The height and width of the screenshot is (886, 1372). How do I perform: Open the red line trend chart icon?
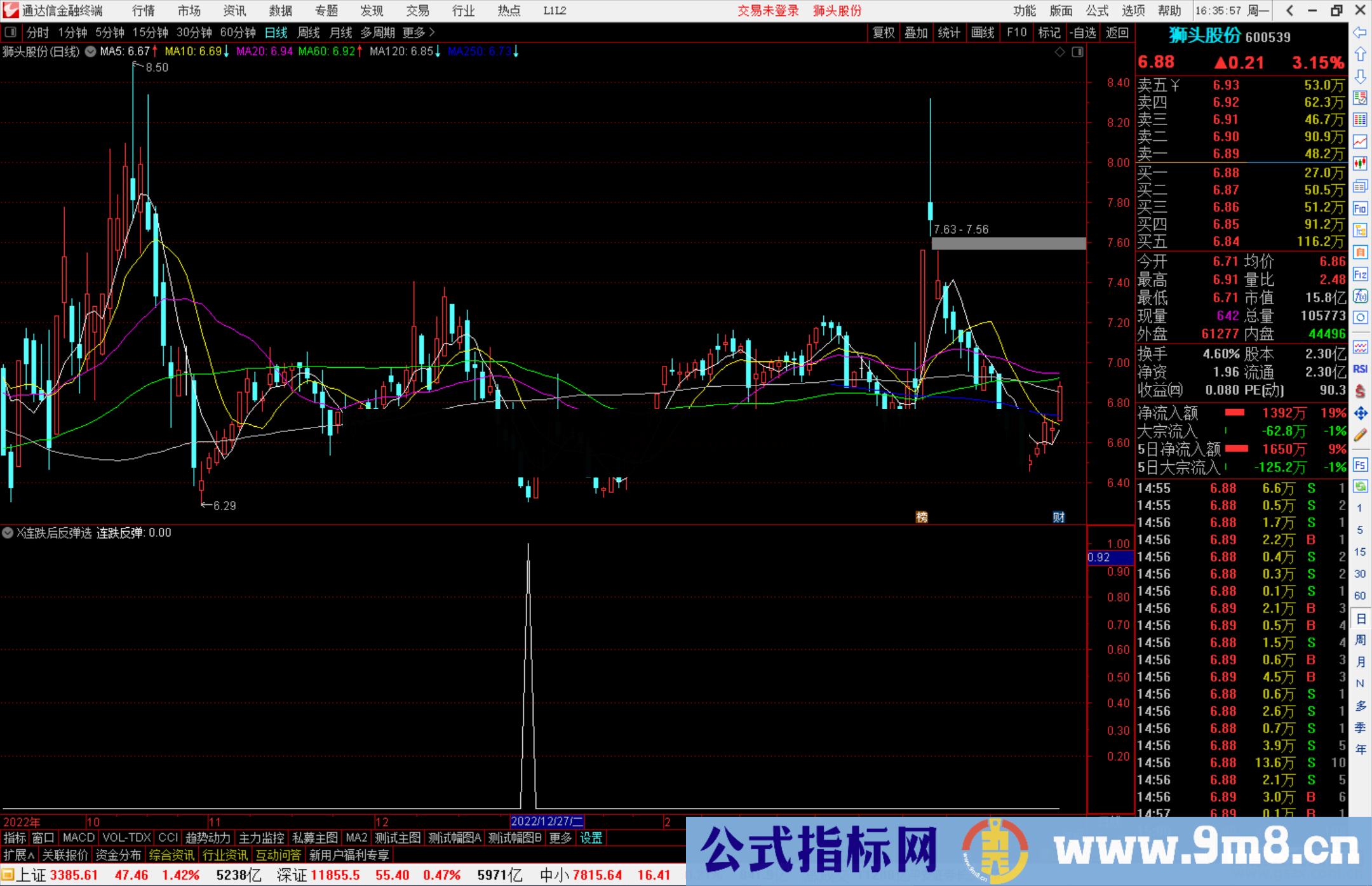click(x=1360, y=142)
